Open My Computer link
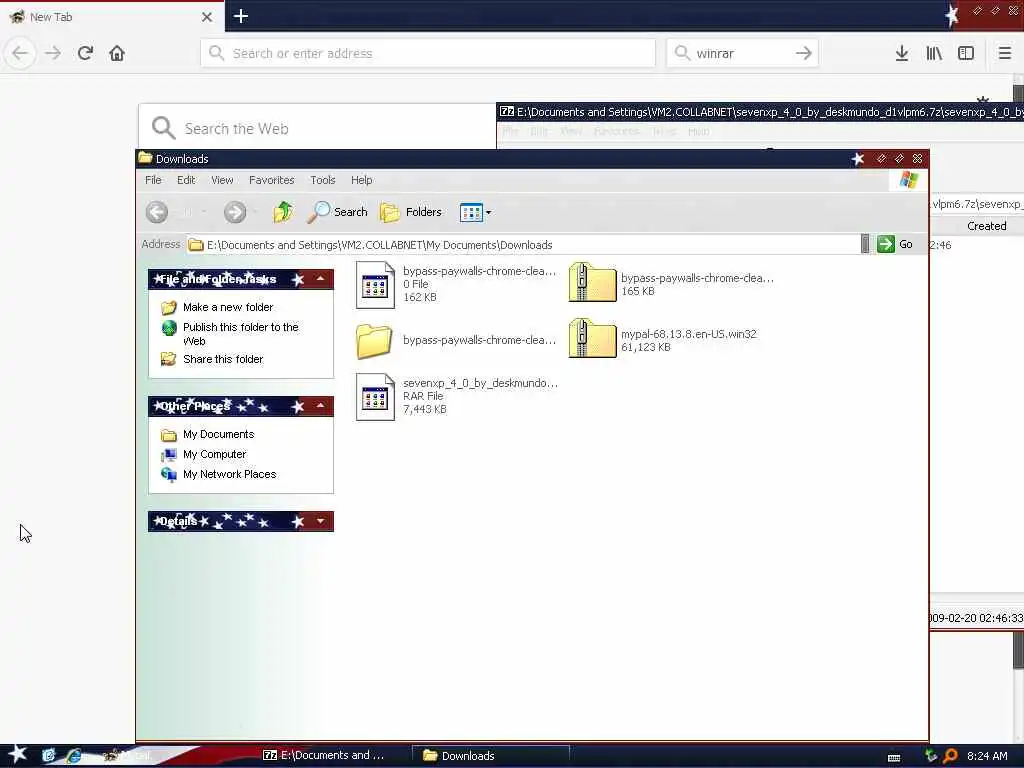 click(x=214, y=455)
